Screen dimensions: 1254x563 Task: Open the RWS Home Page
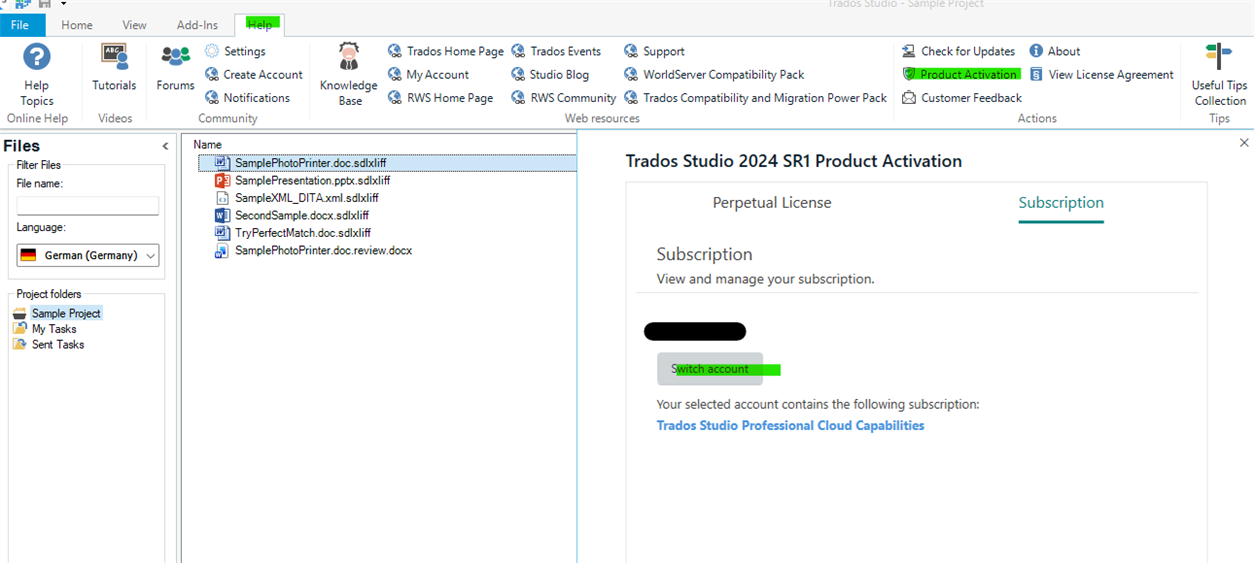click(x=440, y=98)
